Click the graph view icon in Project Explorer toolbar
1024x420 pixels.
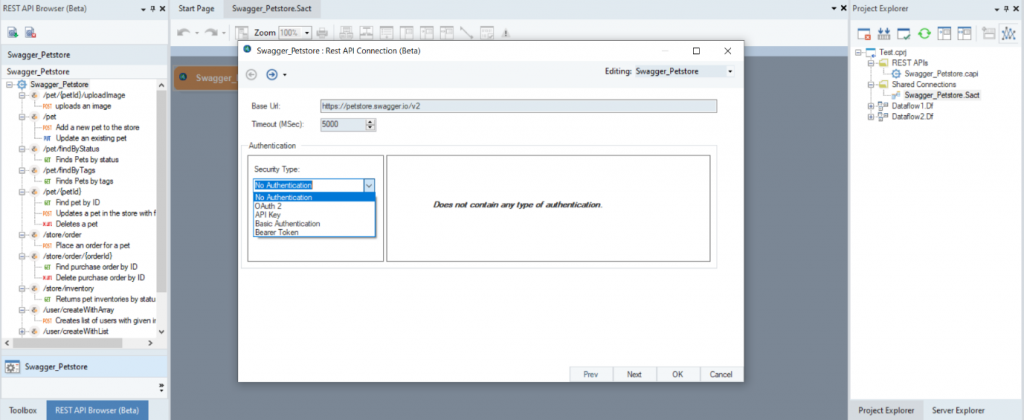(1007, 32)
